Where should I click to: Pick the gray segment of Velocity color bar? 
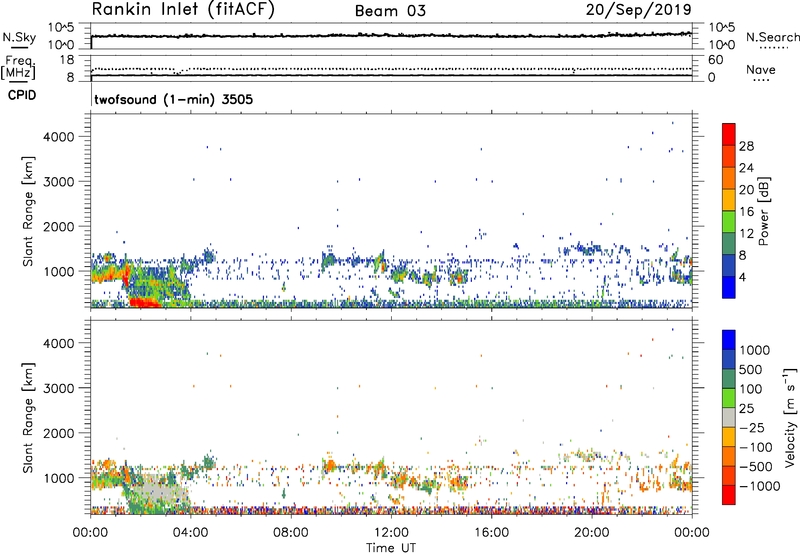729,417
